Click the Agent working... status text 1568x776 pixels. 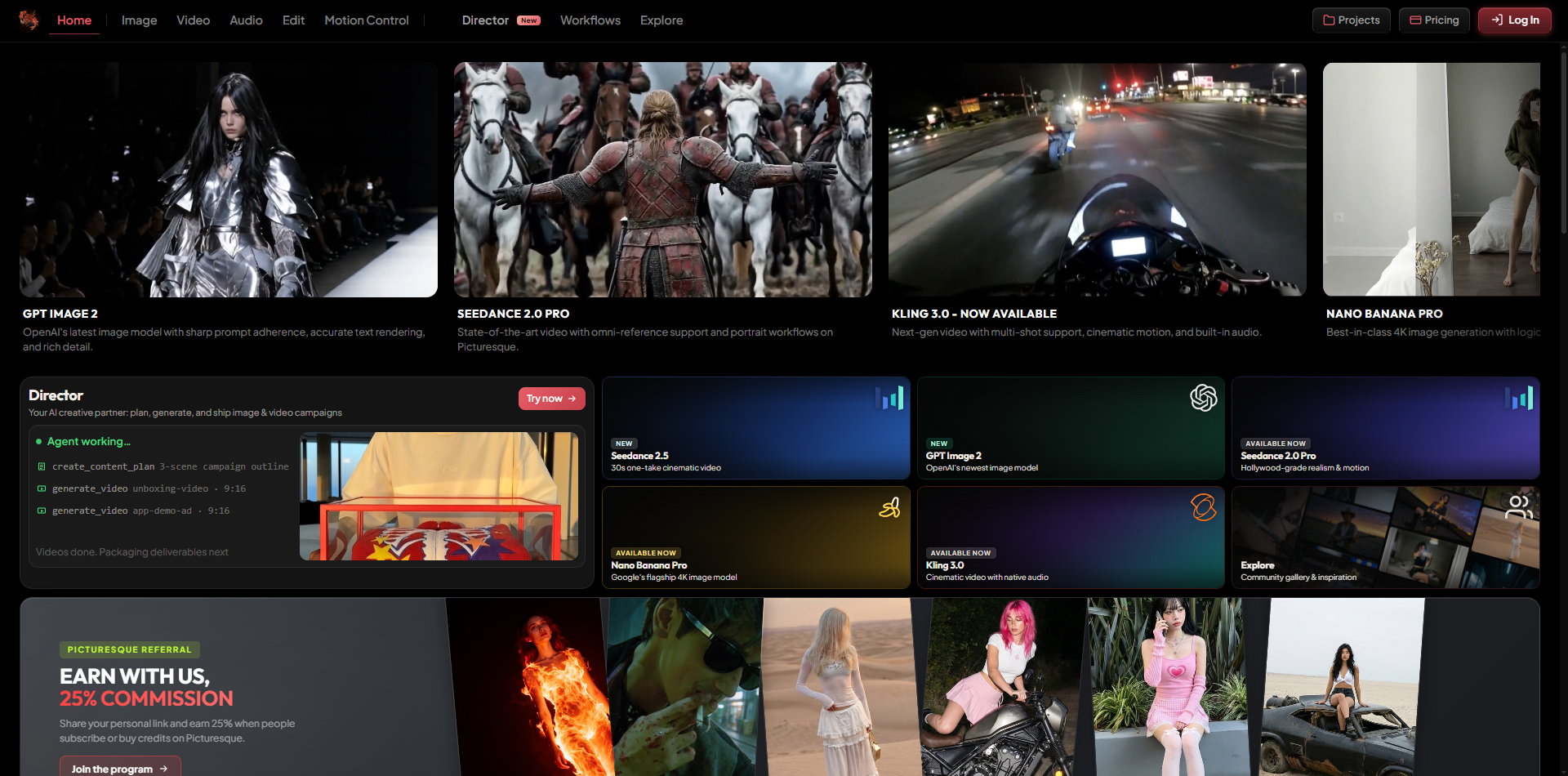point(88,442)
